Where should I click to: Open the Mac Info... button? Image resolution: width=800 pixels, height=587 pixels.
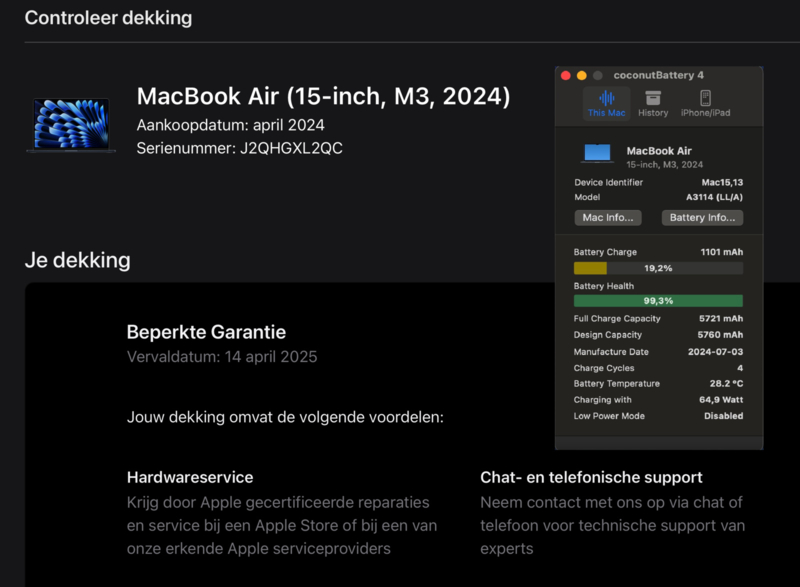(x=608, y=218)
